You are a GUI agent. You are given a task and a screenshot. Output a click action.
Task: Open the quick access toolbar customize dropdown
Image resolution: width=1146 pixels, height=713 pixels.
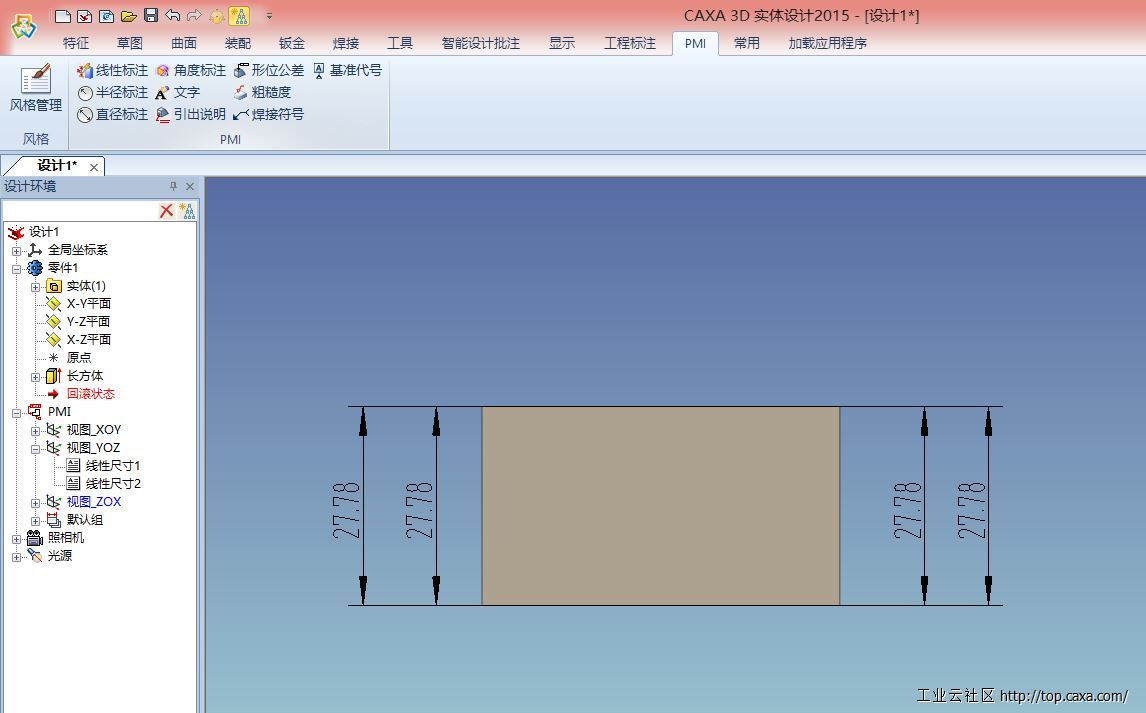pyautogui.click(x=269, y=15)
